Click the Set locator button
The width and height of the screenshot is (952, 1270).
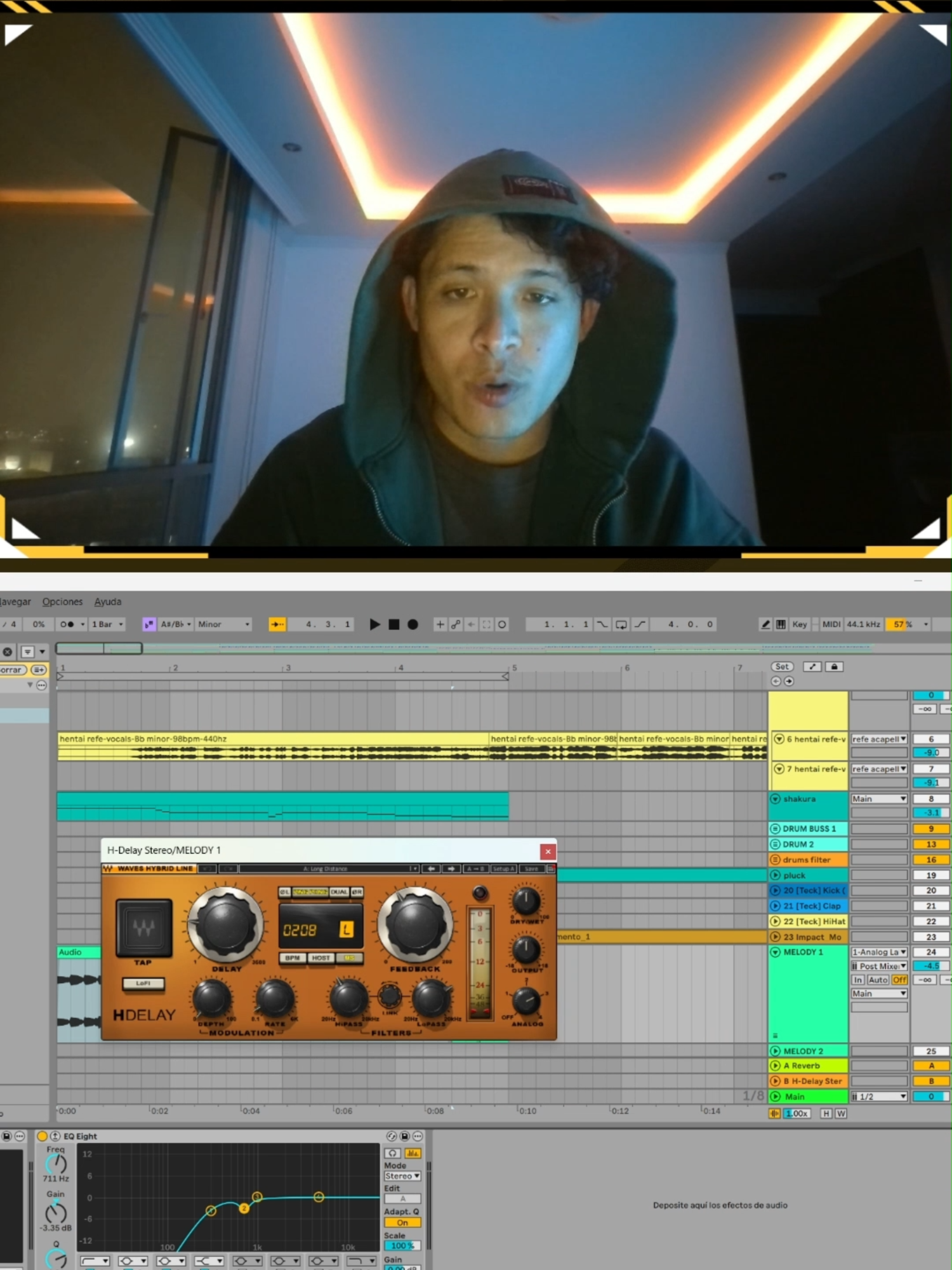782,667
